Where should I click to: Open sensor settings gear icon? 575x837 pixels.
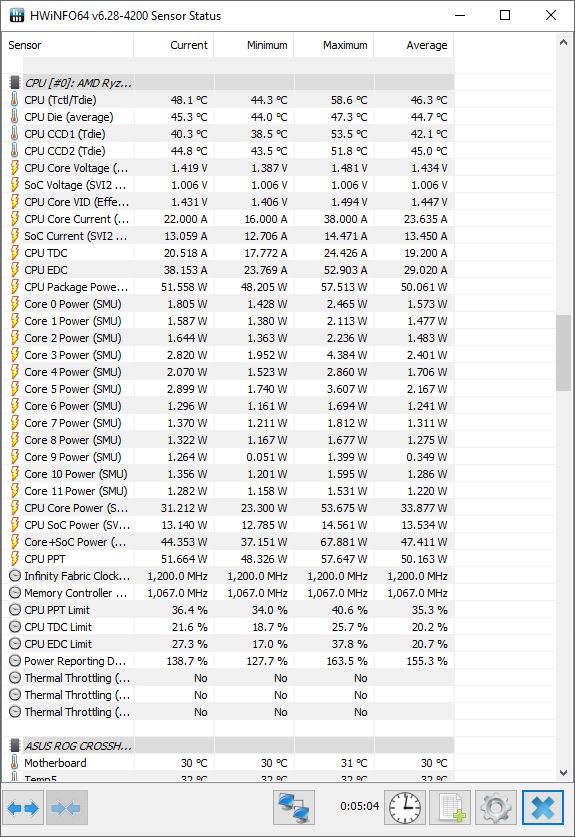(496, 808)
